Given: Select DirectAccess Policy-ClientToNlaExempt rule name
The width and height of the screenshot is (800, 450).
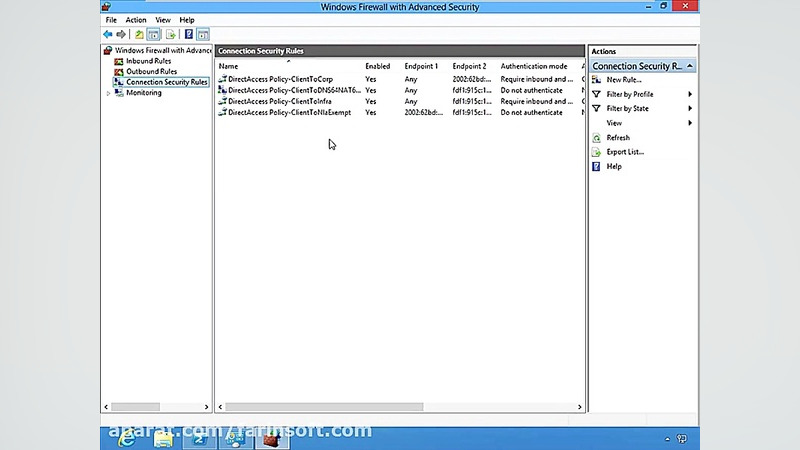Looking at the screenshot, I should tap(289, 113).
